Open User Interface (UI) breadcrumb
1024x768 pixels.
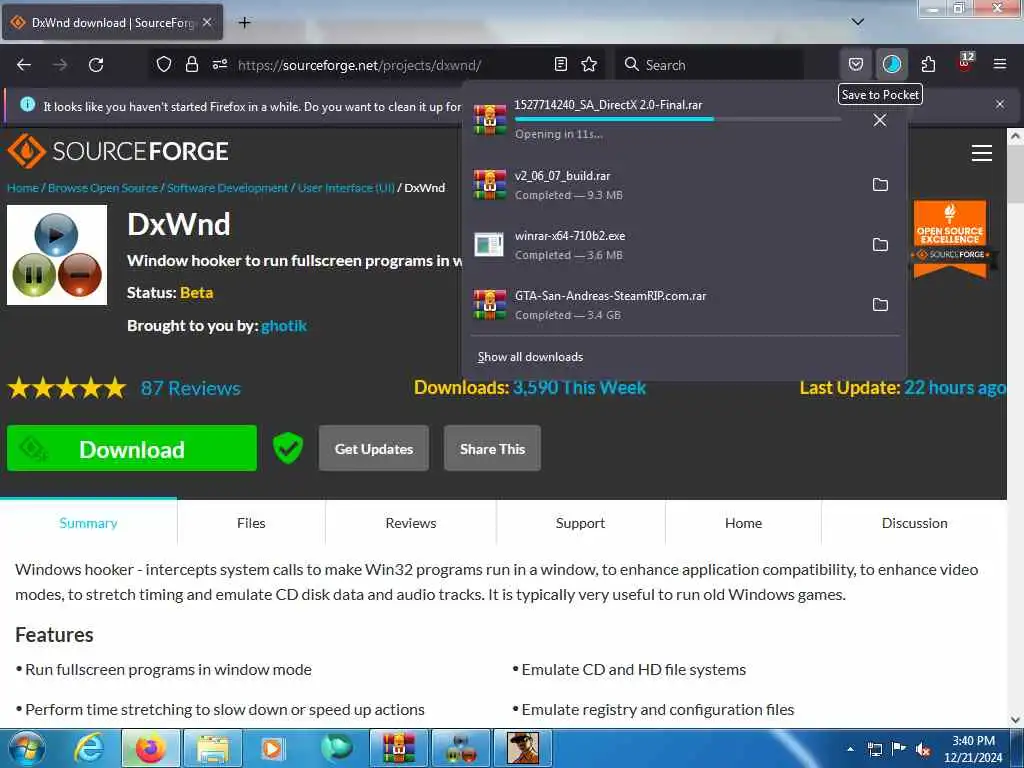click(346, 187)
